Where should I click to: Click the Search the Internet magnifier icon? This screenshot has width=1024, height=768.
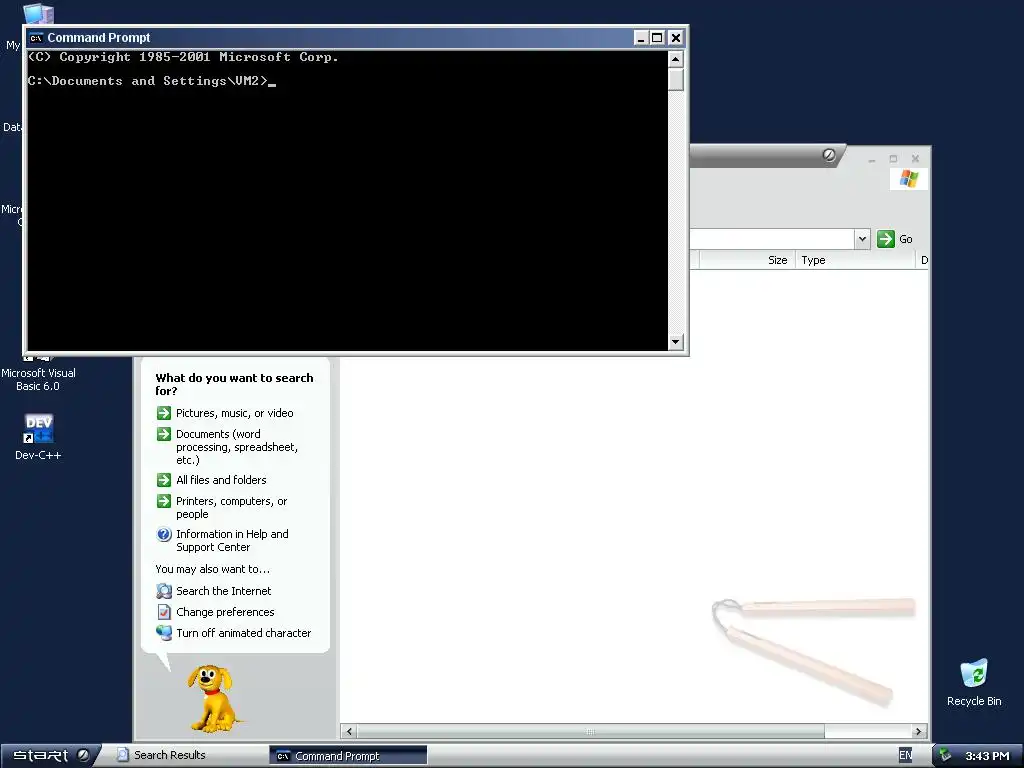click(x=164, y=591)
